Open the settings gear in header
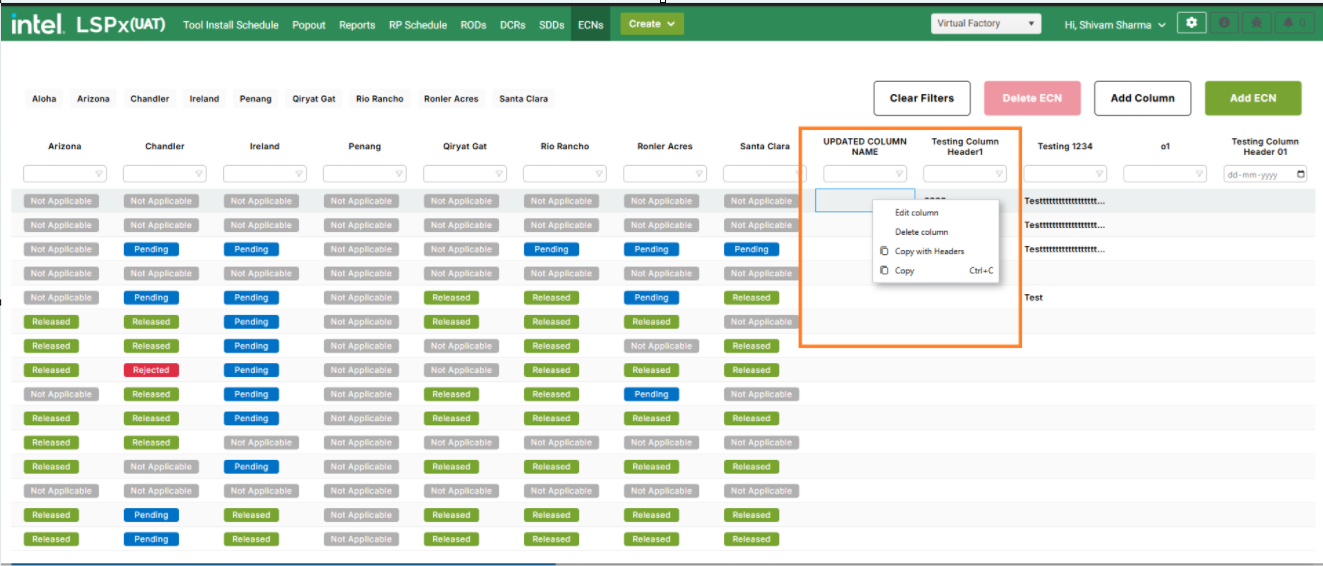1323x566 pixels. [1191, 23]
